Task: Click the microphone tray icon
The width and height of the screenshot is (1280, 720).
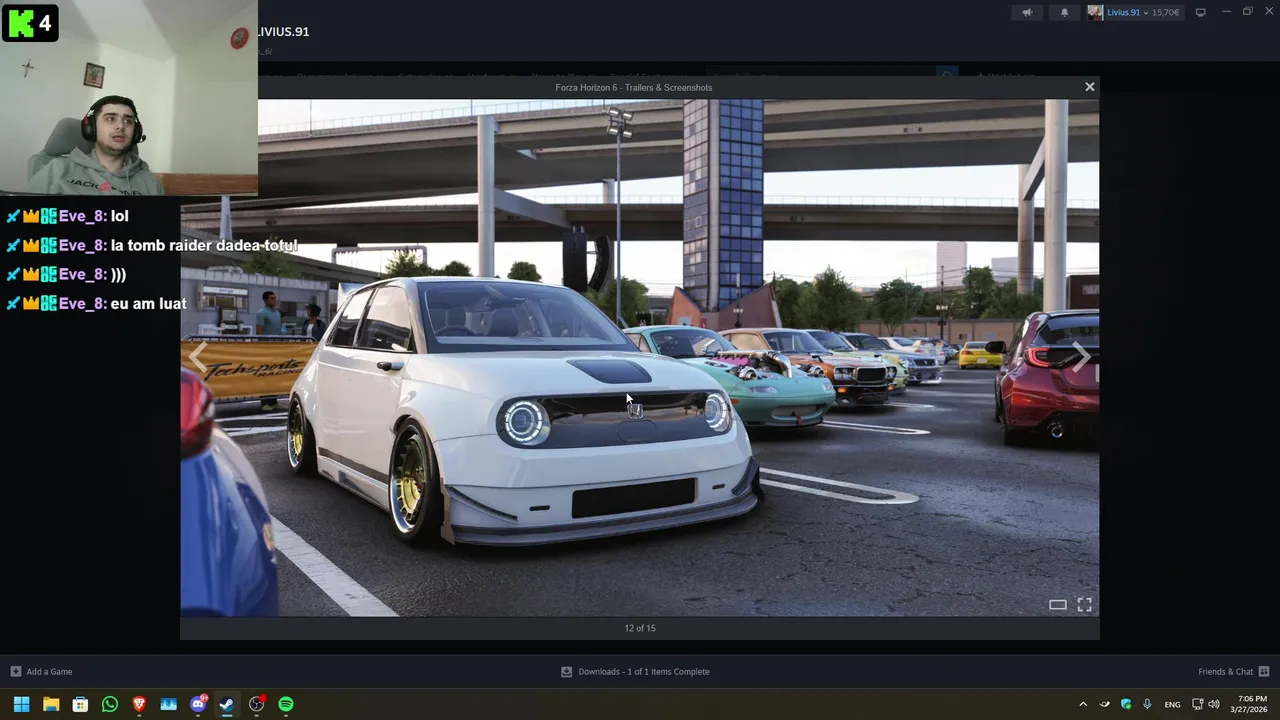Action: (1147, 704)
